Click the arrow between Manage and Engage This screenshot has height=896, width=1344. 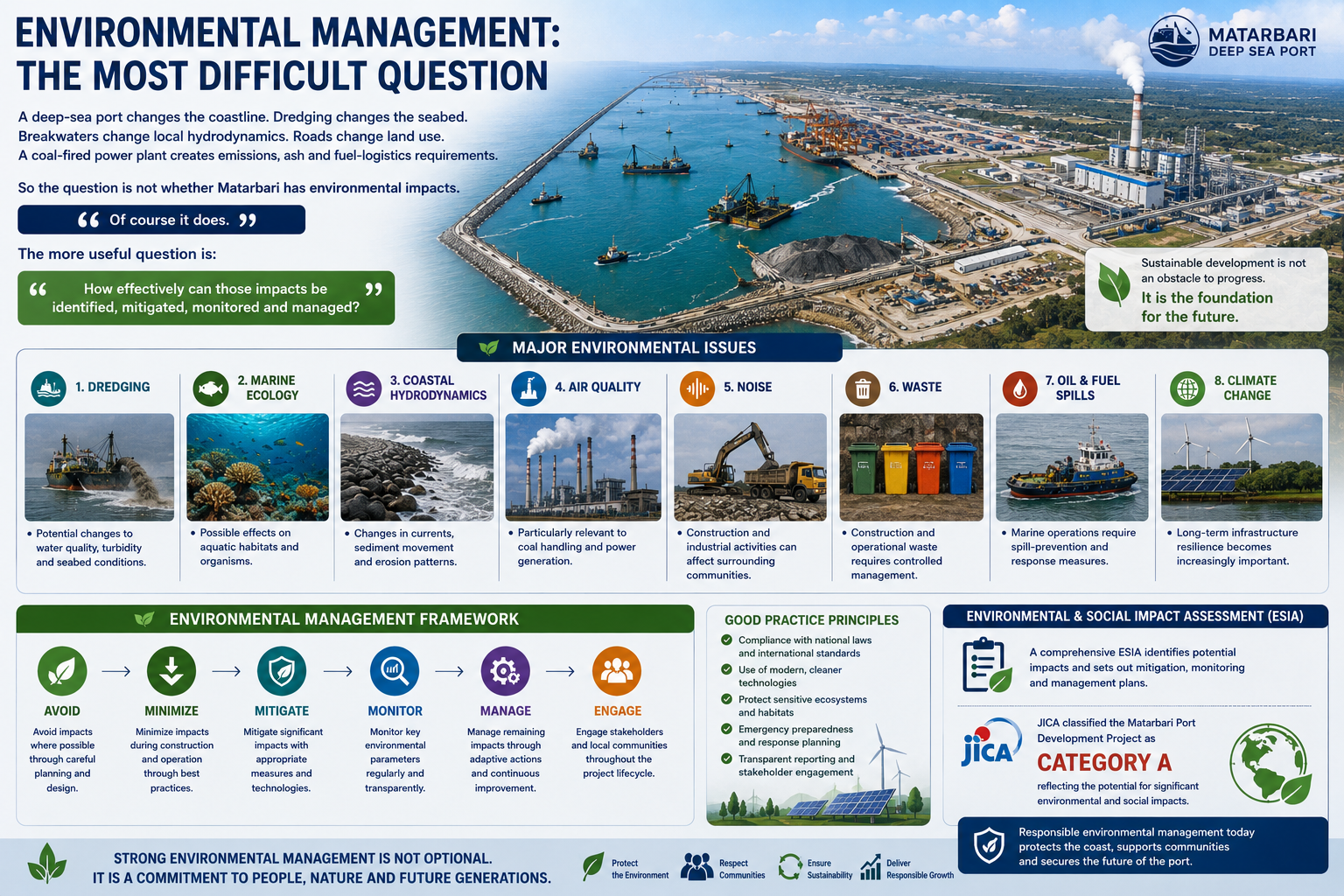tap(561, 671)
